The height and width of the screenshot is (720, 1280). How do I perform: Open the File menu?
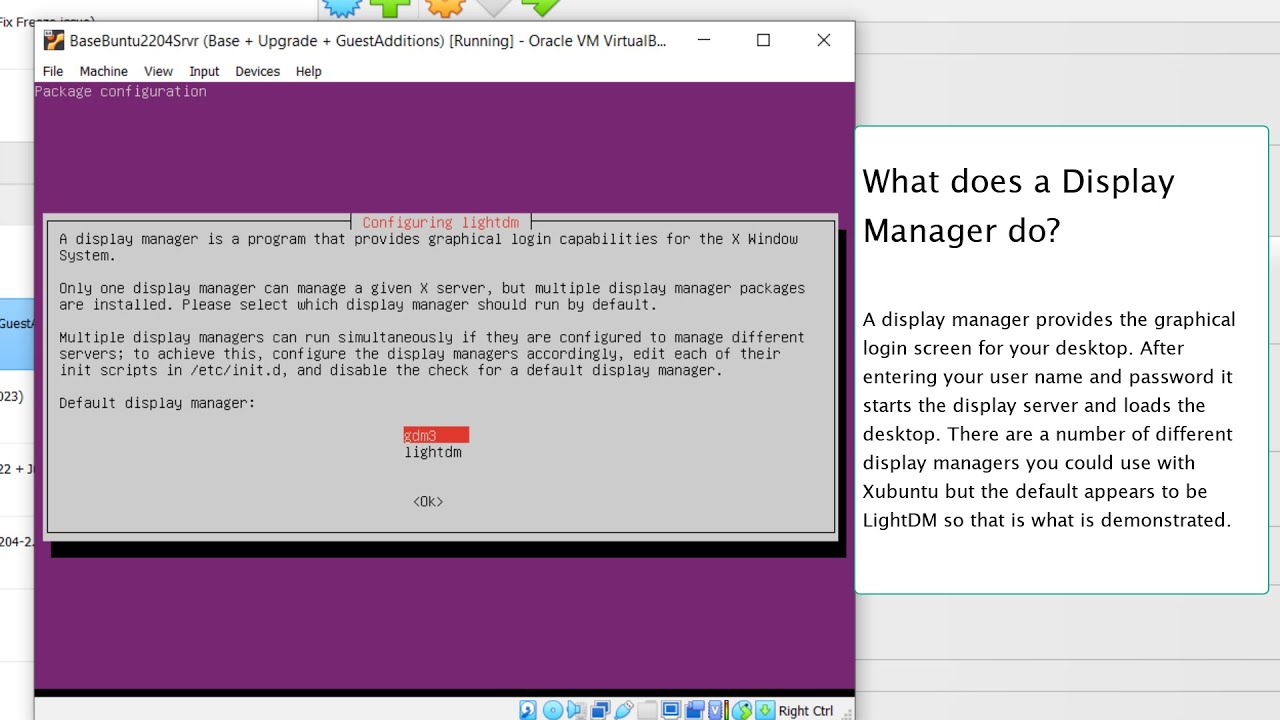click(x=53, y=71)
